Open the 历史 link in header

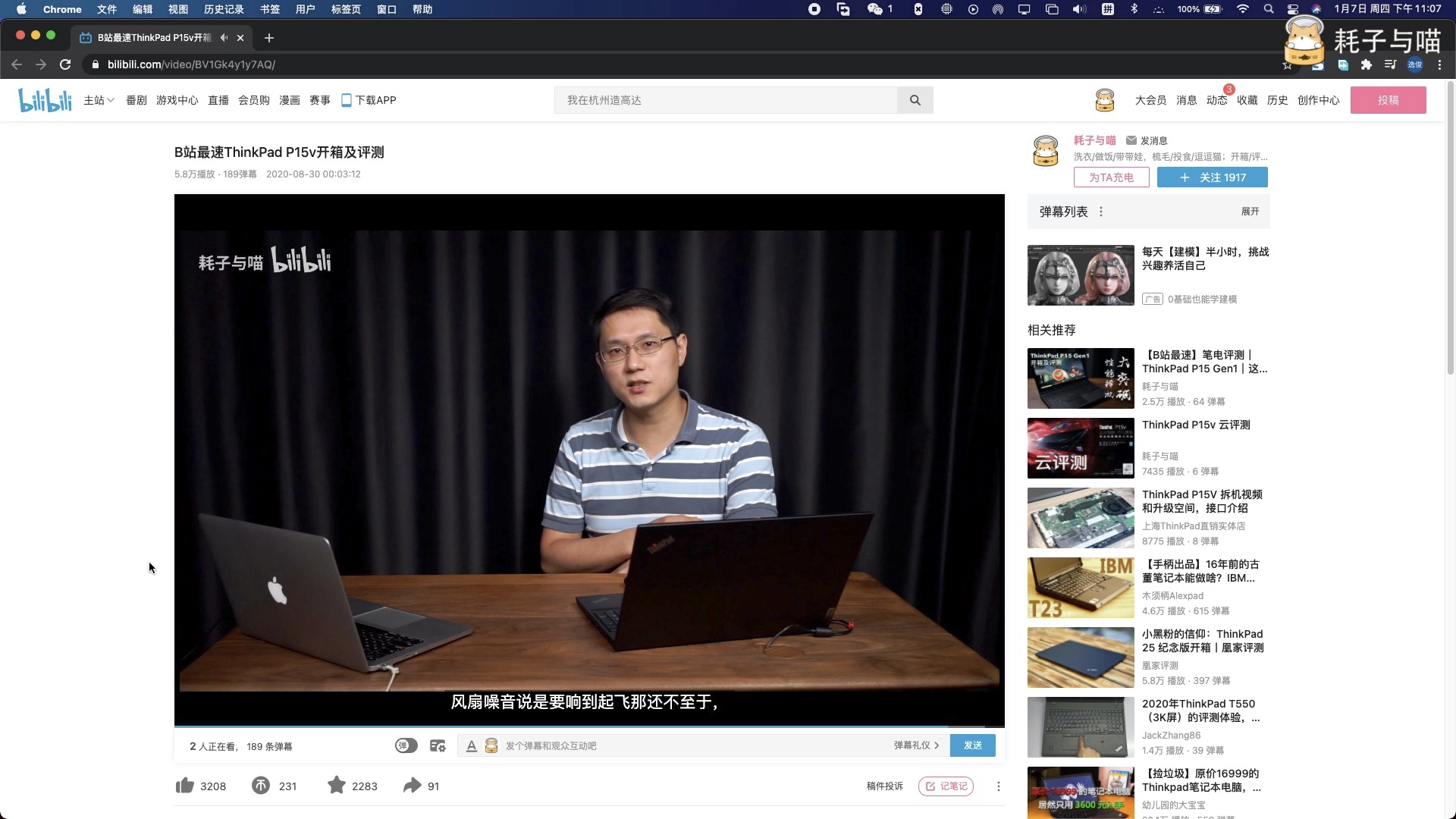tap(1277, 100)
